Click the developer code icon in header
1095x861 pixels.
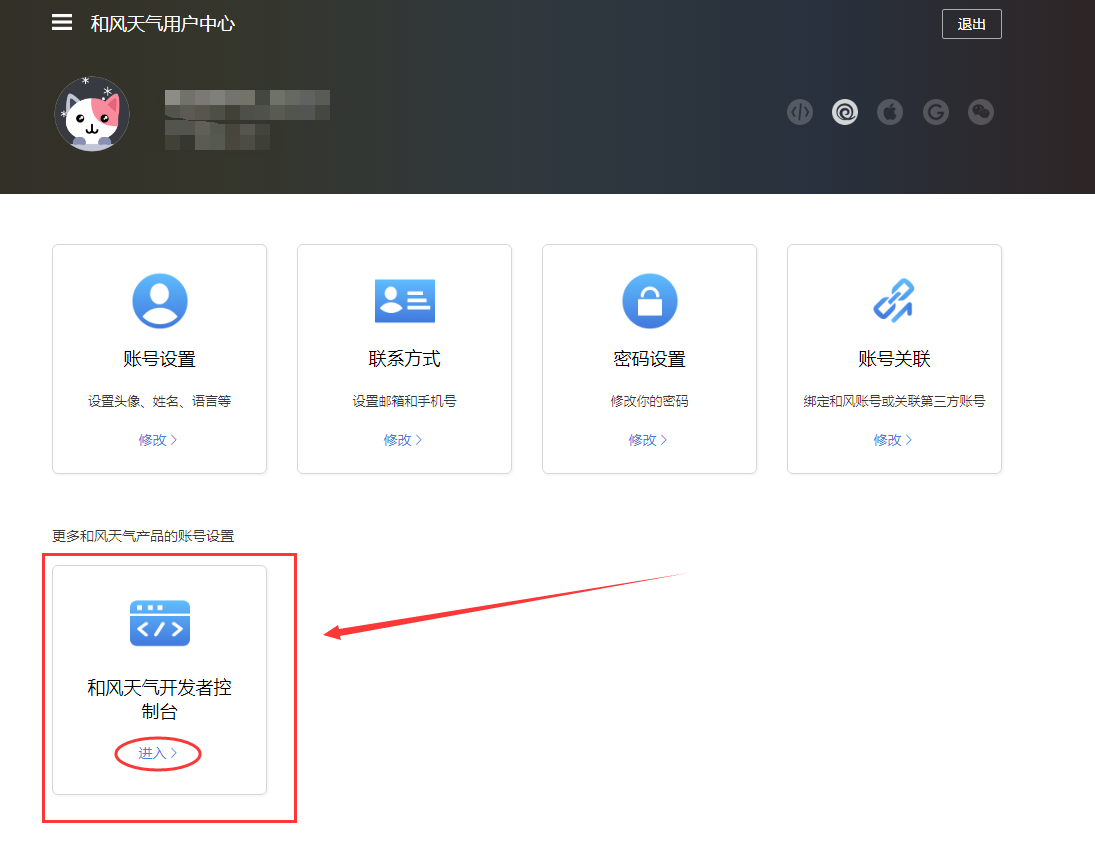[x=800, y=112]
